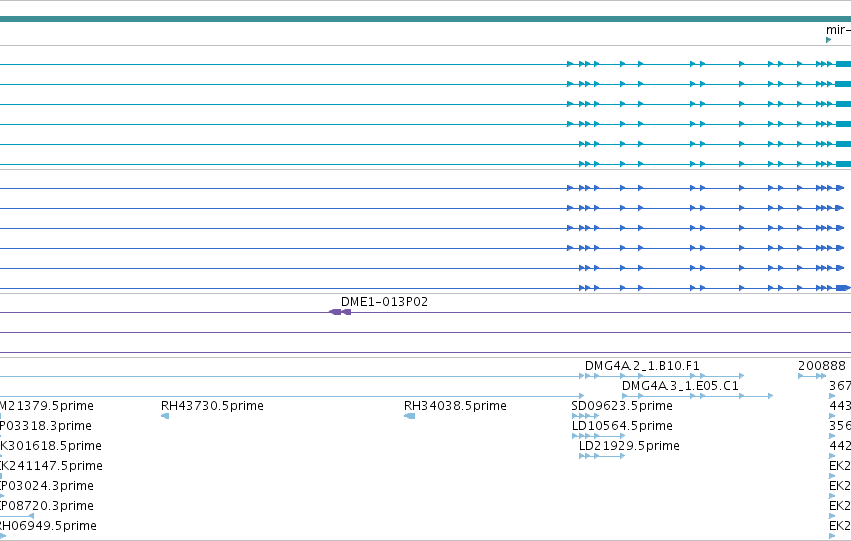The height and width of the screenshot is (541, 851).
Task: Click the EST feature under LD10564.5prime
Action: pos(598,436)
